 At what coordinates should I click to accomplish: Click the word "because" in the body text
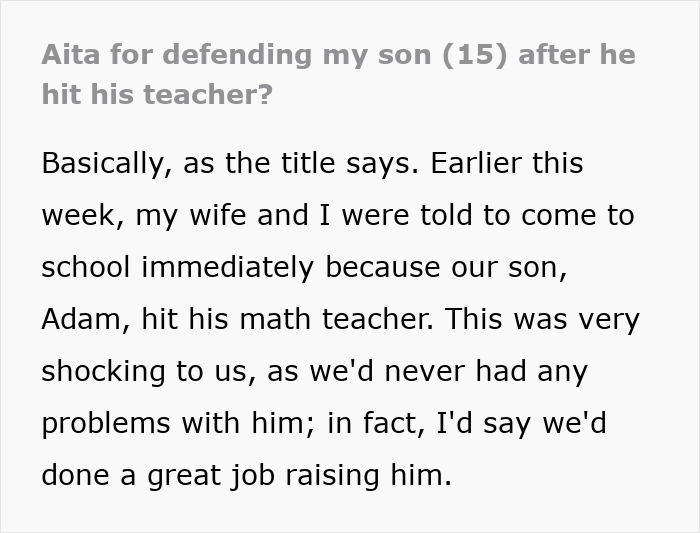[x=383, y=267]
